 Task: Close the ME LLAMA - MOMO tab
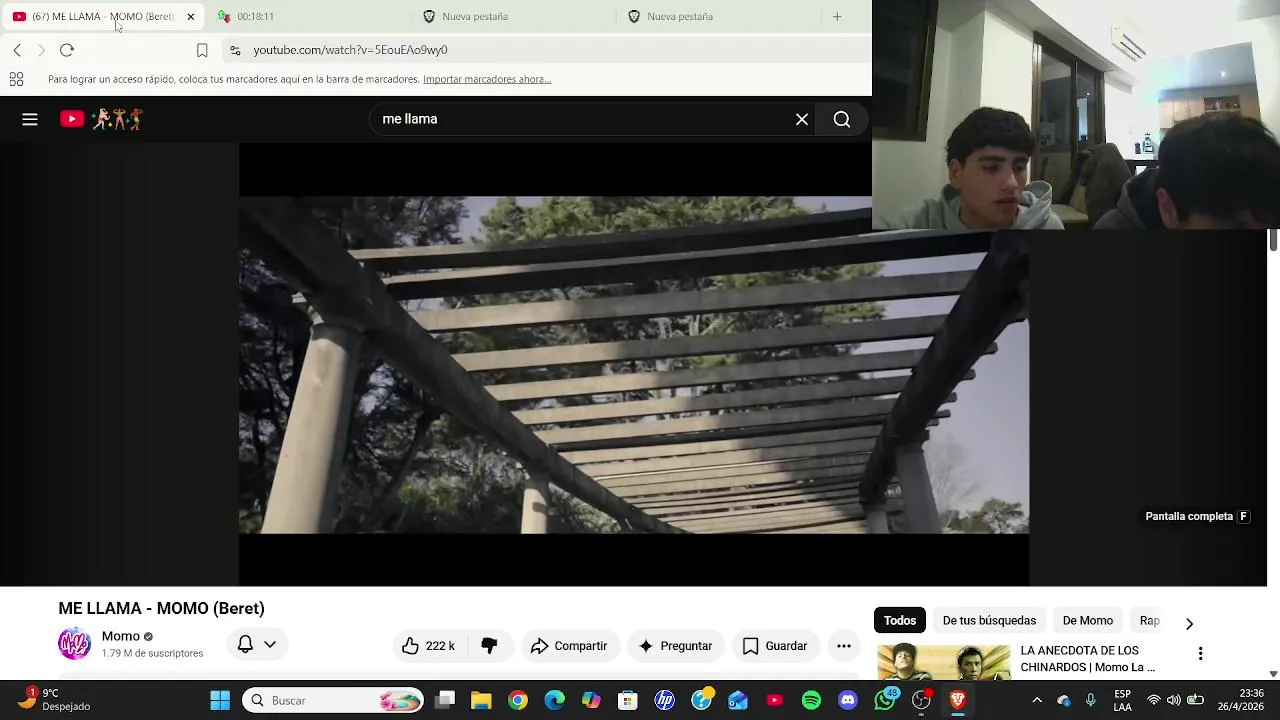point(190,16)
